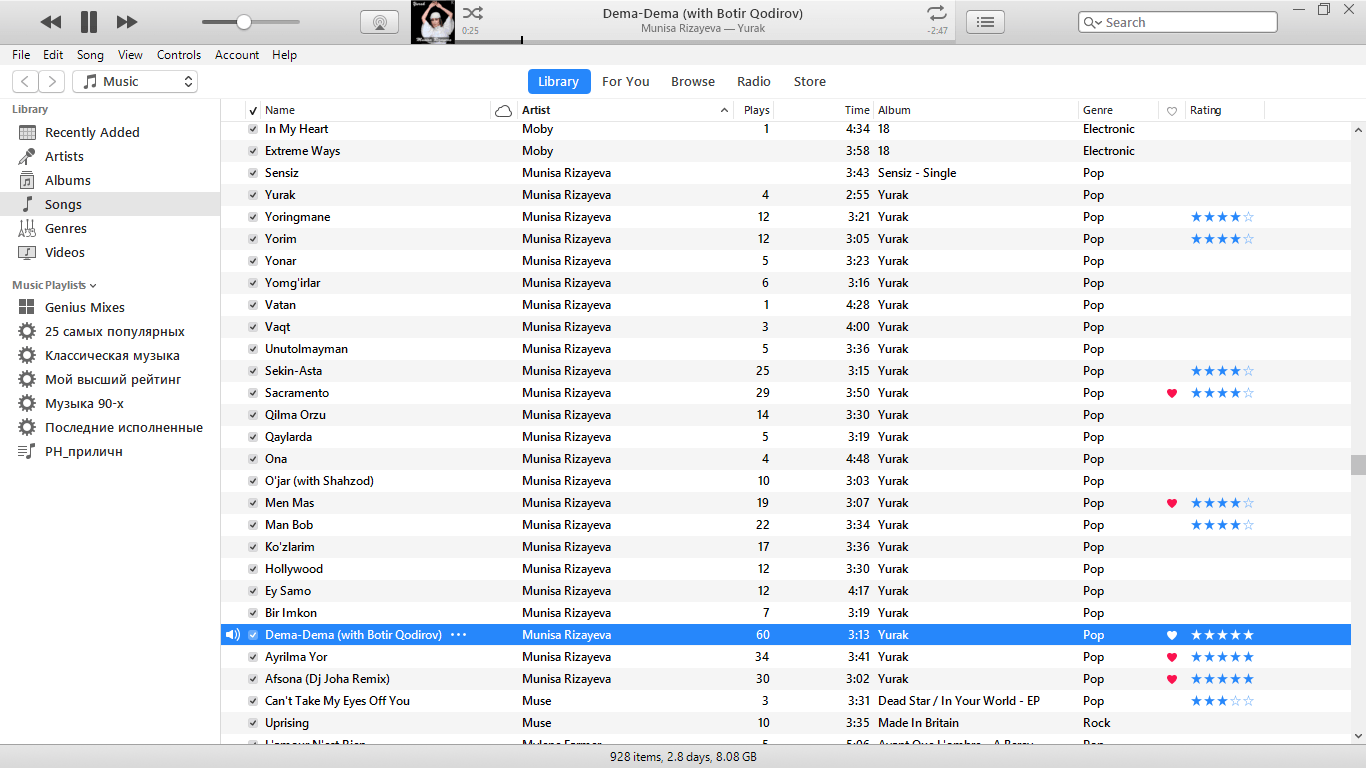
Task: Click the checkmark column header
Action: 253,110
